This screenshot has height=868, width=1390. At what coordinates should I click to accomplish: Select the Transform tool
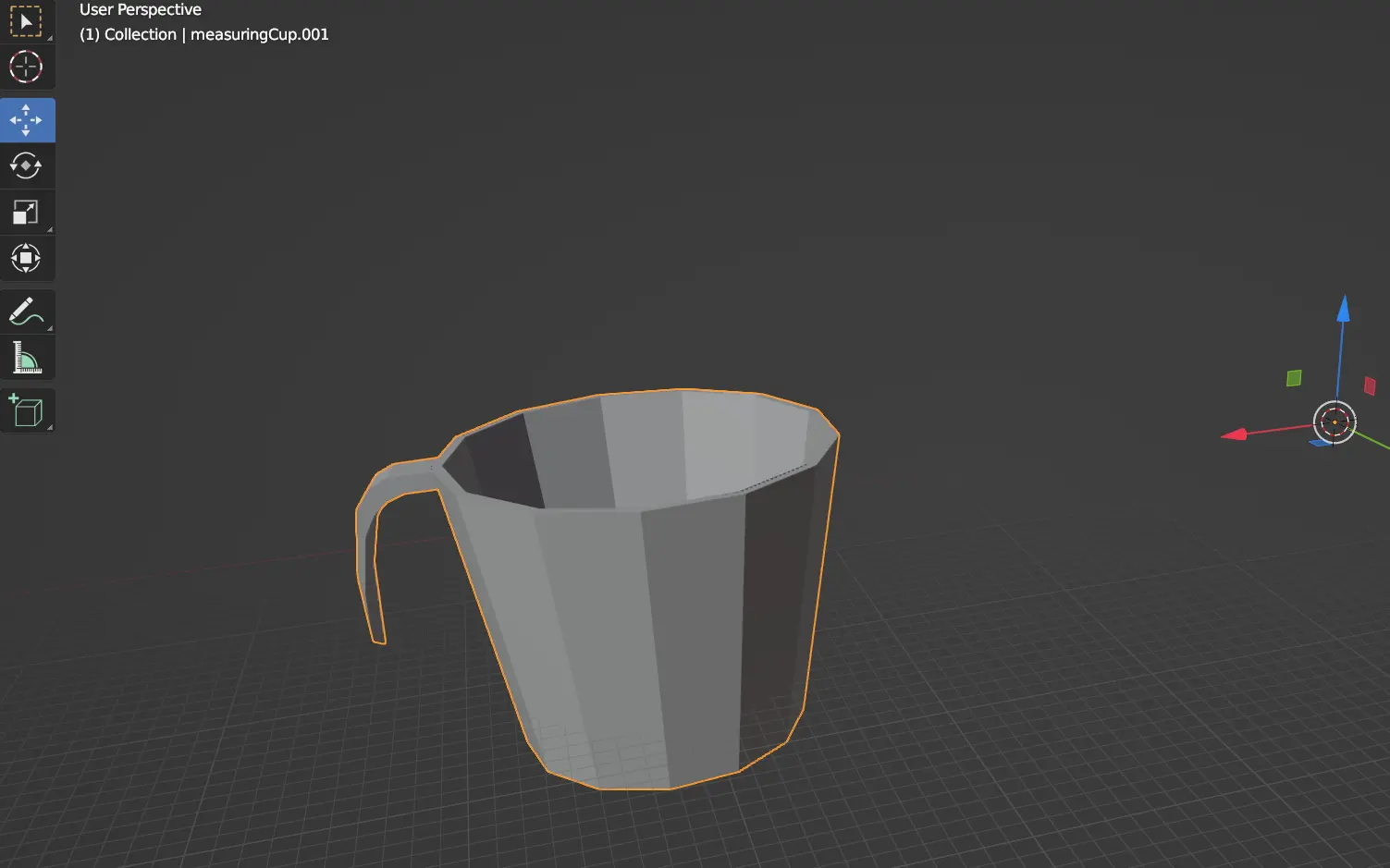(27, 258)
